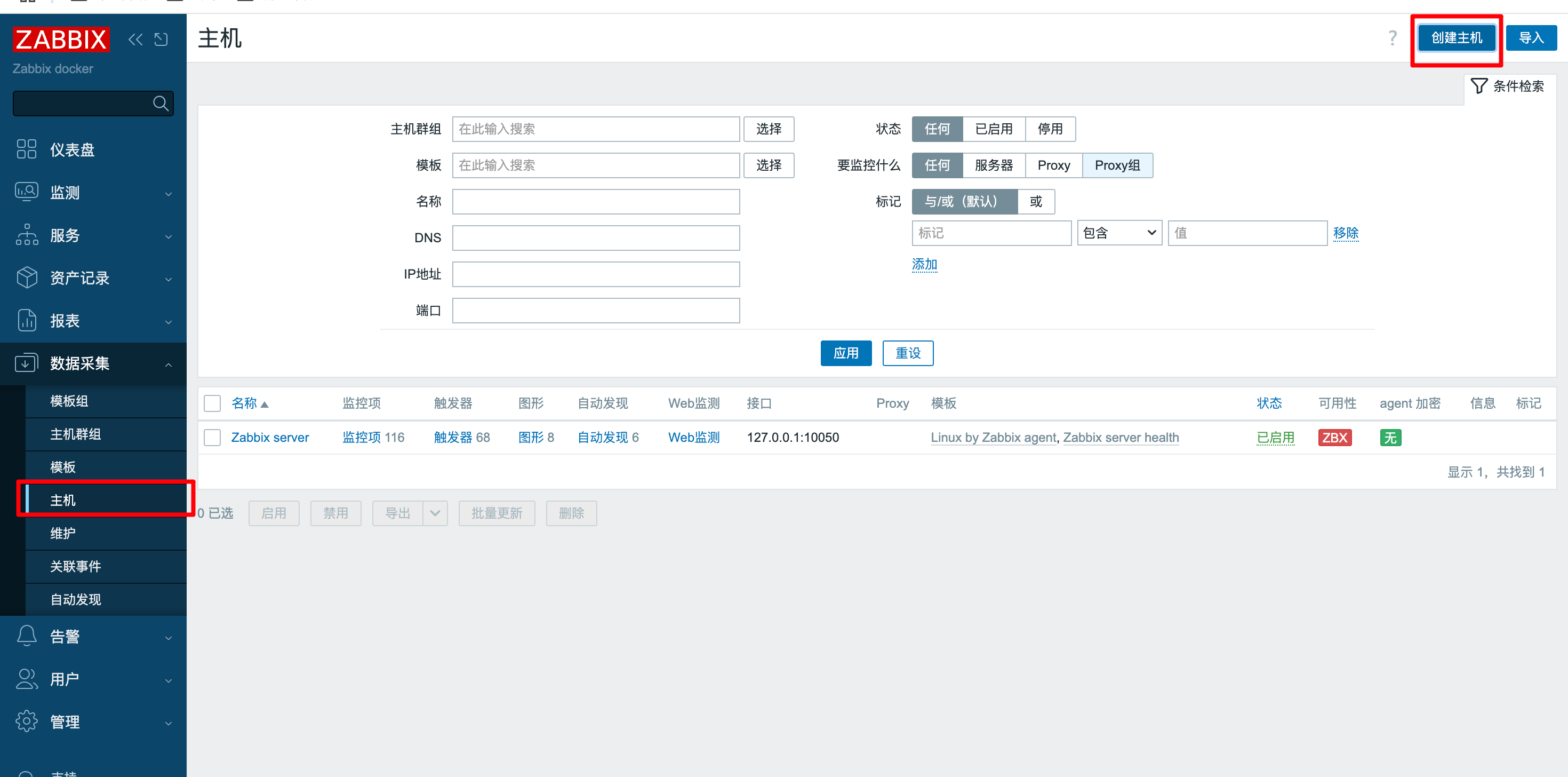Click 移除 to remove tag row

click(1345, 233)
